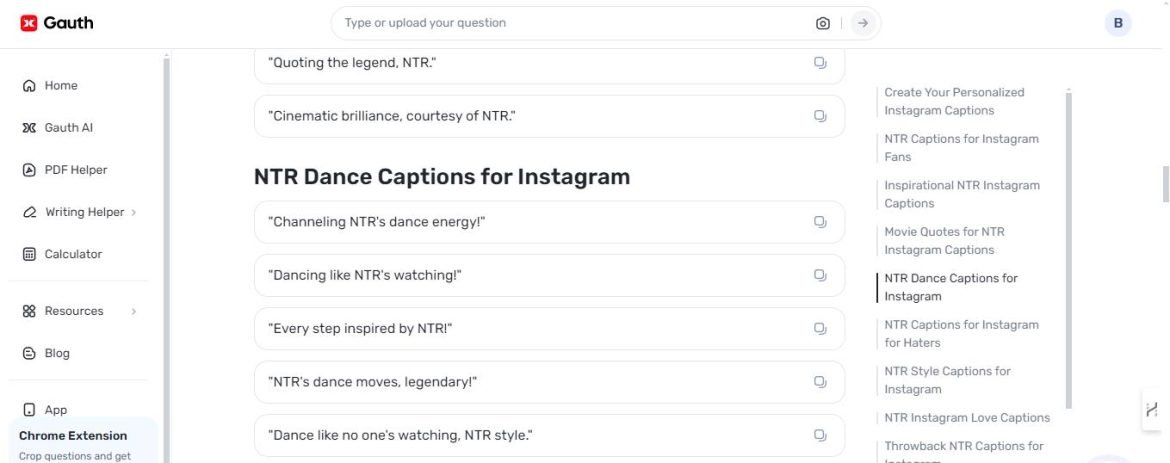Open PDF Helper in the sidebar
Viewport: 1170px width, 463px height.
[x=65, y=170]
